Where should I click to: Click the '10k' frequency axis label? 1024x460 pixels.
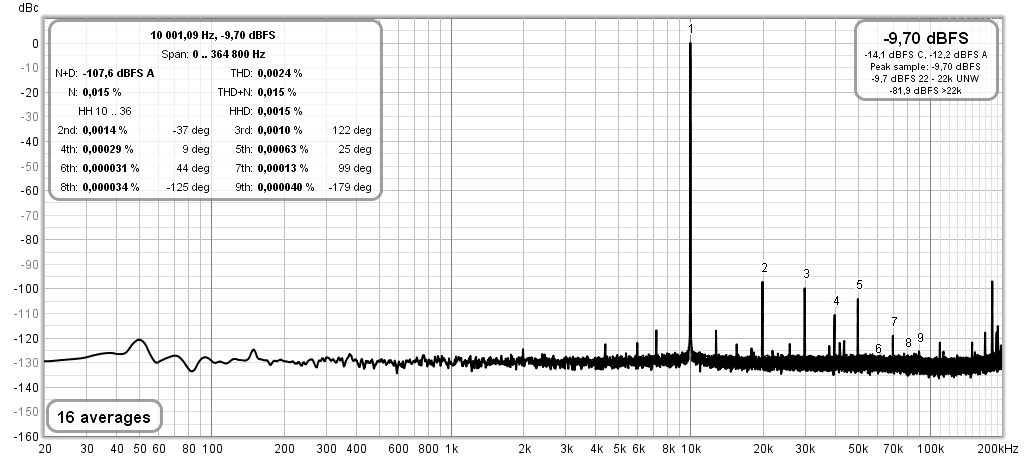(691, 449)
